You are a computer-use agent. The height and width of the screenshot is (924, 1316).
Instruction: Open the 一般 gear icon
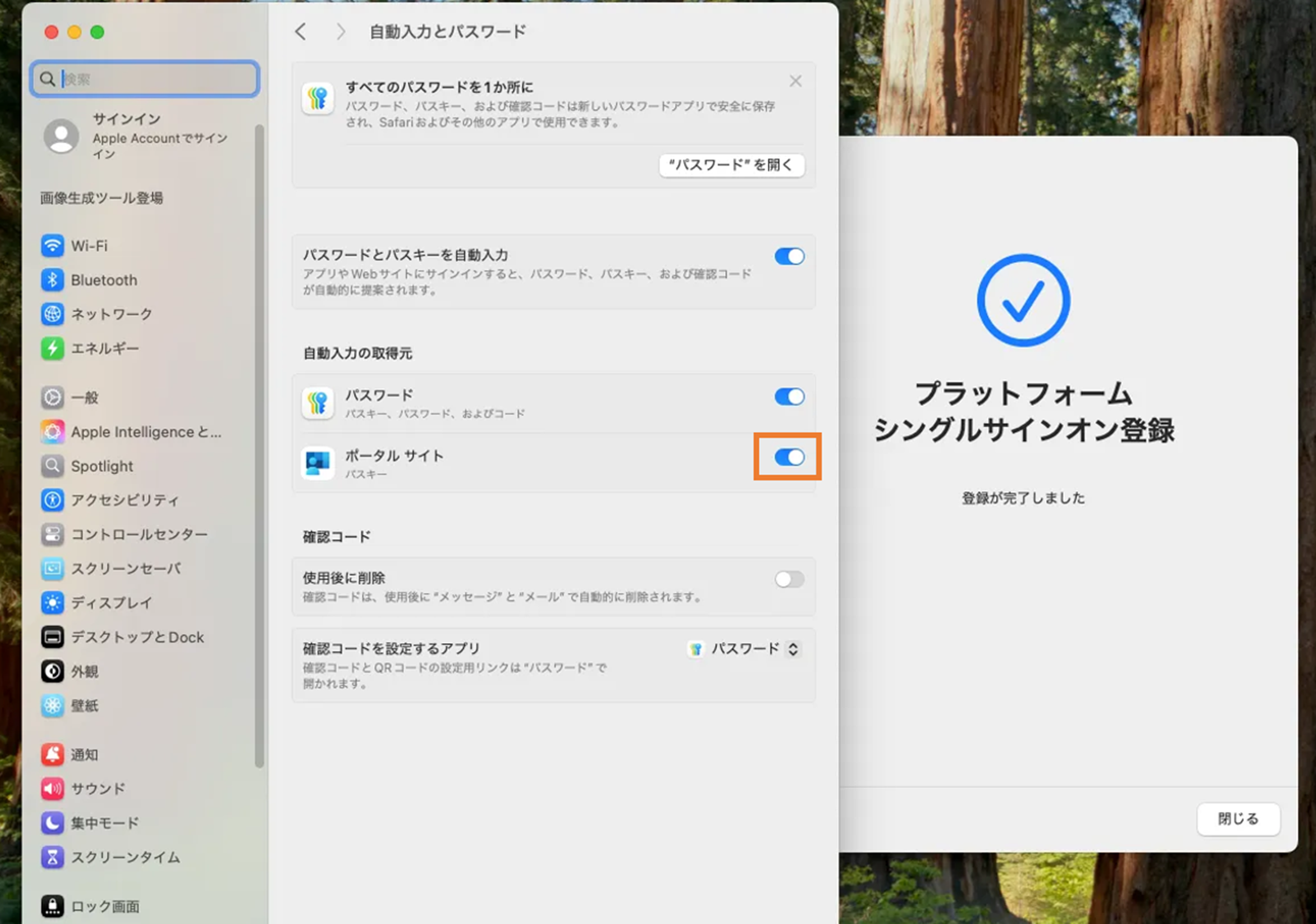[x=53, y=397]
